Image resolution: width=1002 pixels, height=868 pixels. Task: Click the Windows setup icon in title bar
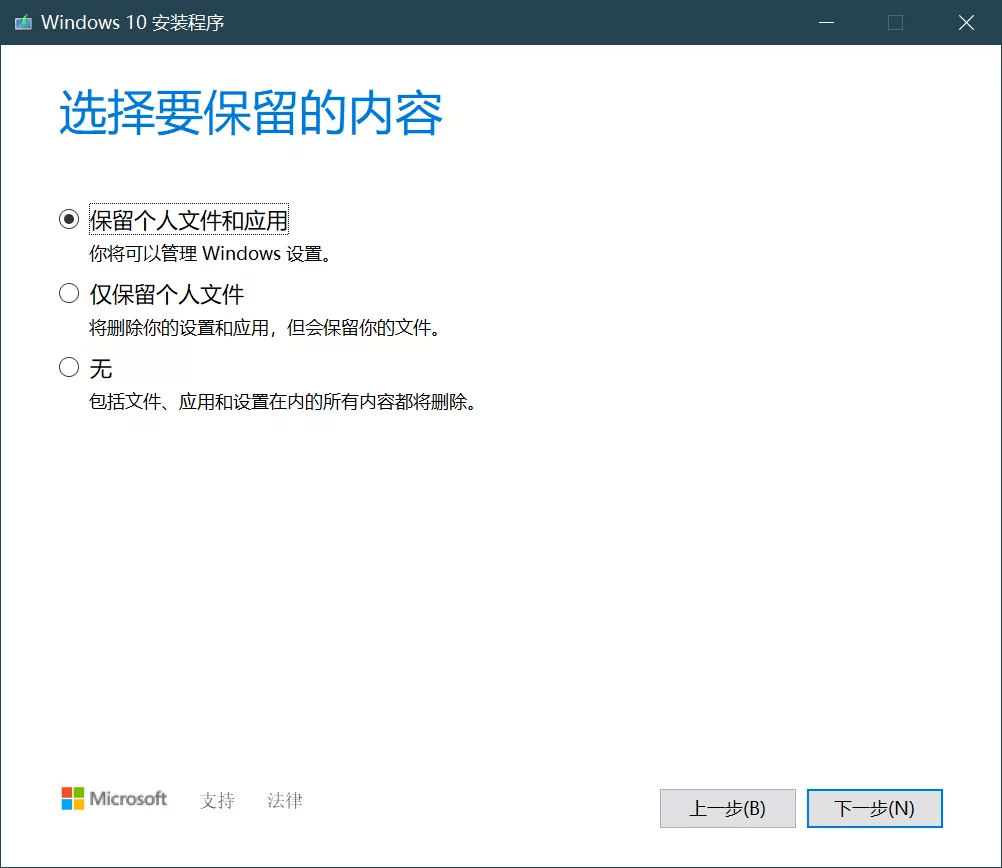click(x=22, y=22)
